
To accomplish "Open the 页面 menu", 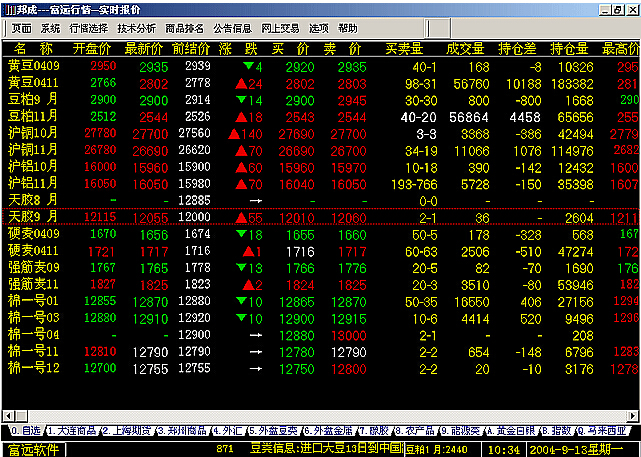I will (x=21, y=28).
